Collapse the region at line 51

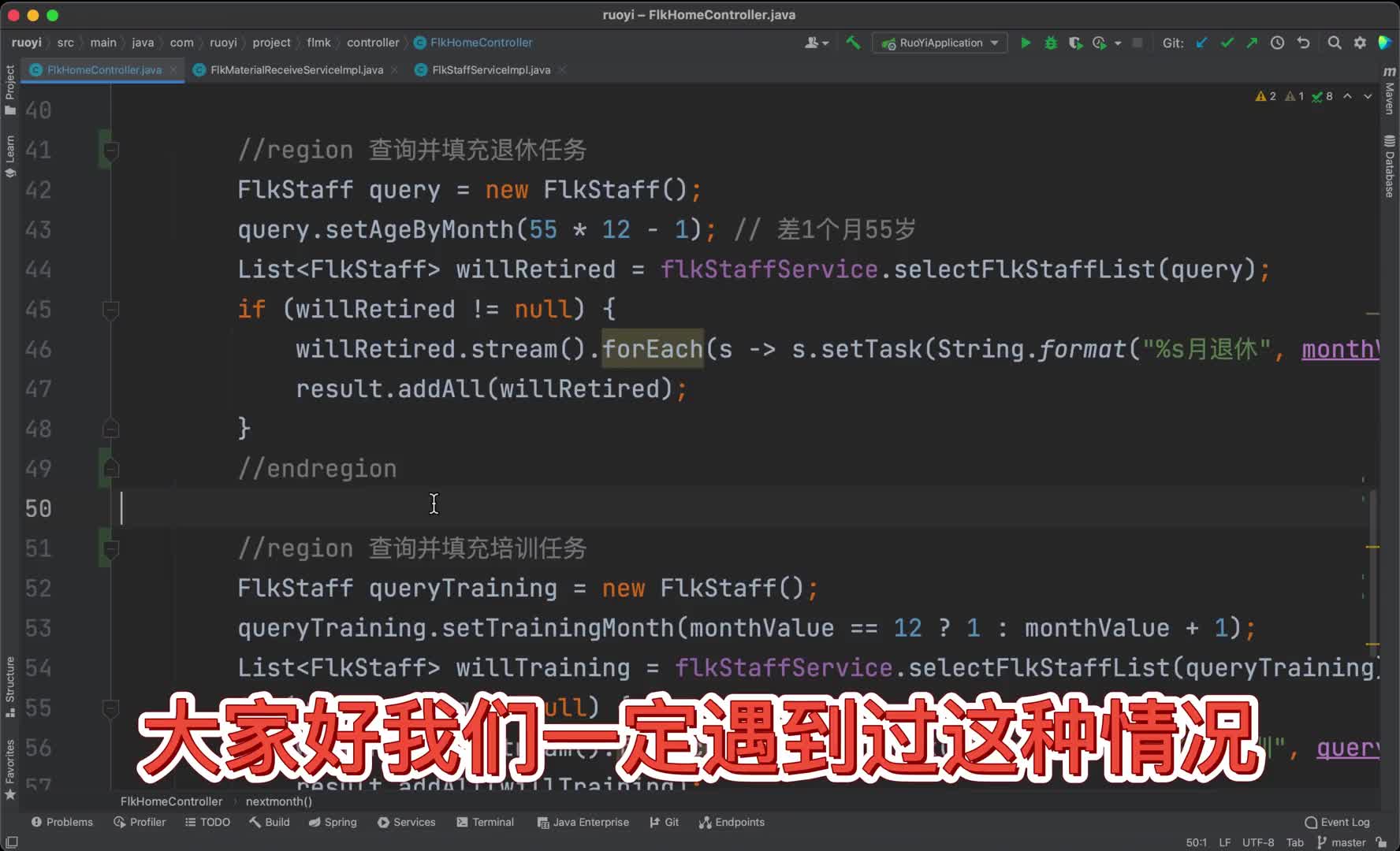coord(111,548)
